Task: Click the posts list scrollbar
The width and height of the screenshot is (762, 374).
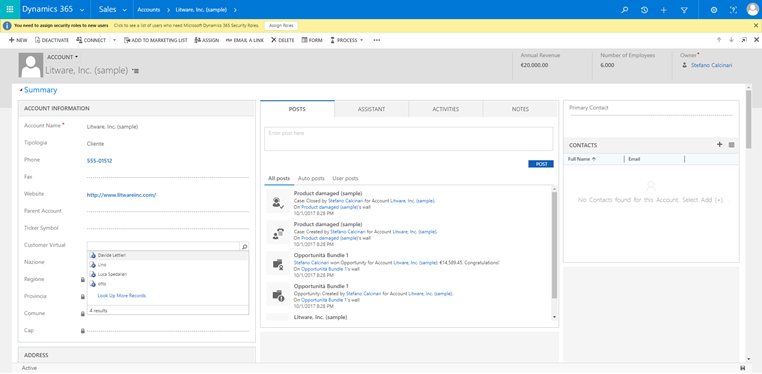Action: [555, 245]
